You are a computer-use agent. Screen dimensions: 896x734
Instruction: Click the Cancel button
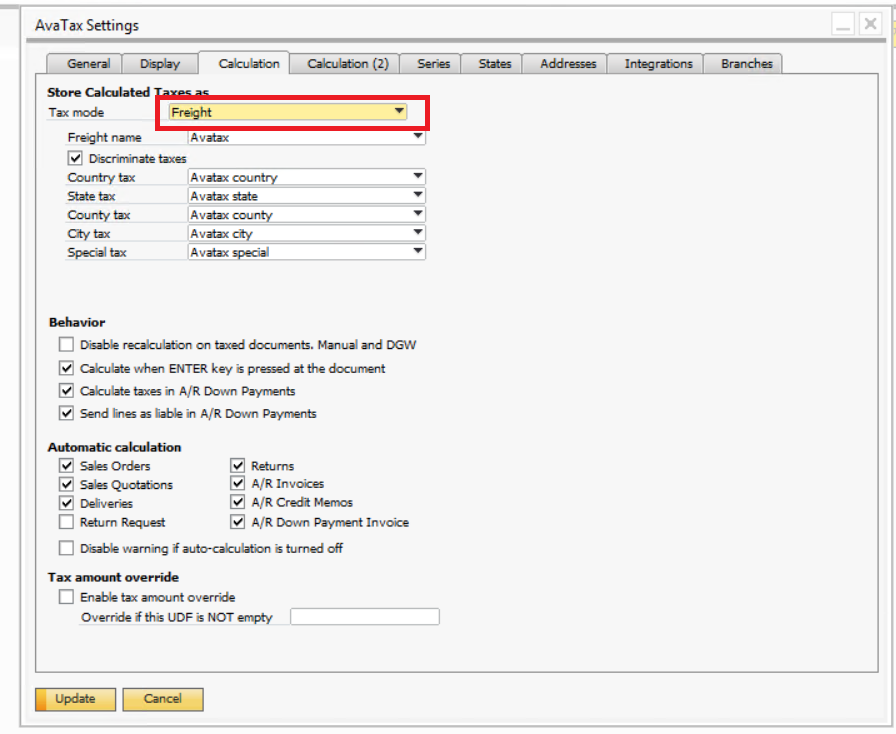point(163,699)
